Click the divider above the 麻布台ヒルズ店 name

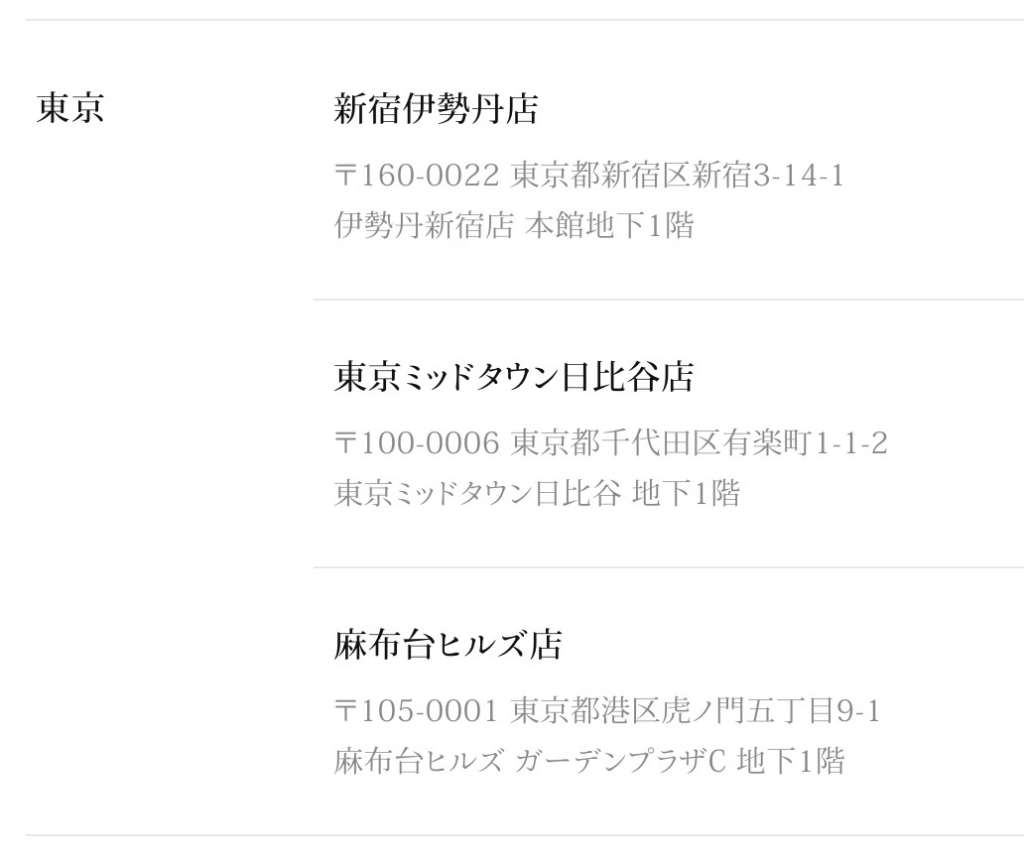[668, 567]
